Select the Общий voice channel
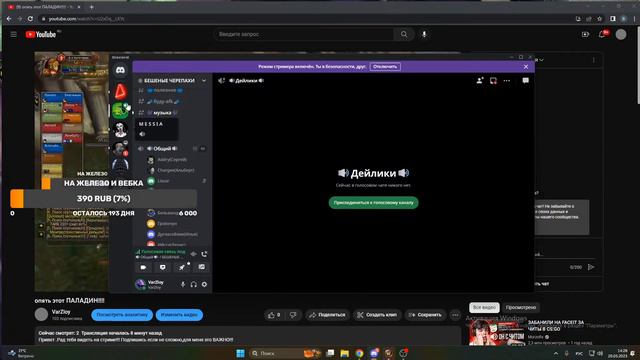The image size is (640, 360). [162, 149]
